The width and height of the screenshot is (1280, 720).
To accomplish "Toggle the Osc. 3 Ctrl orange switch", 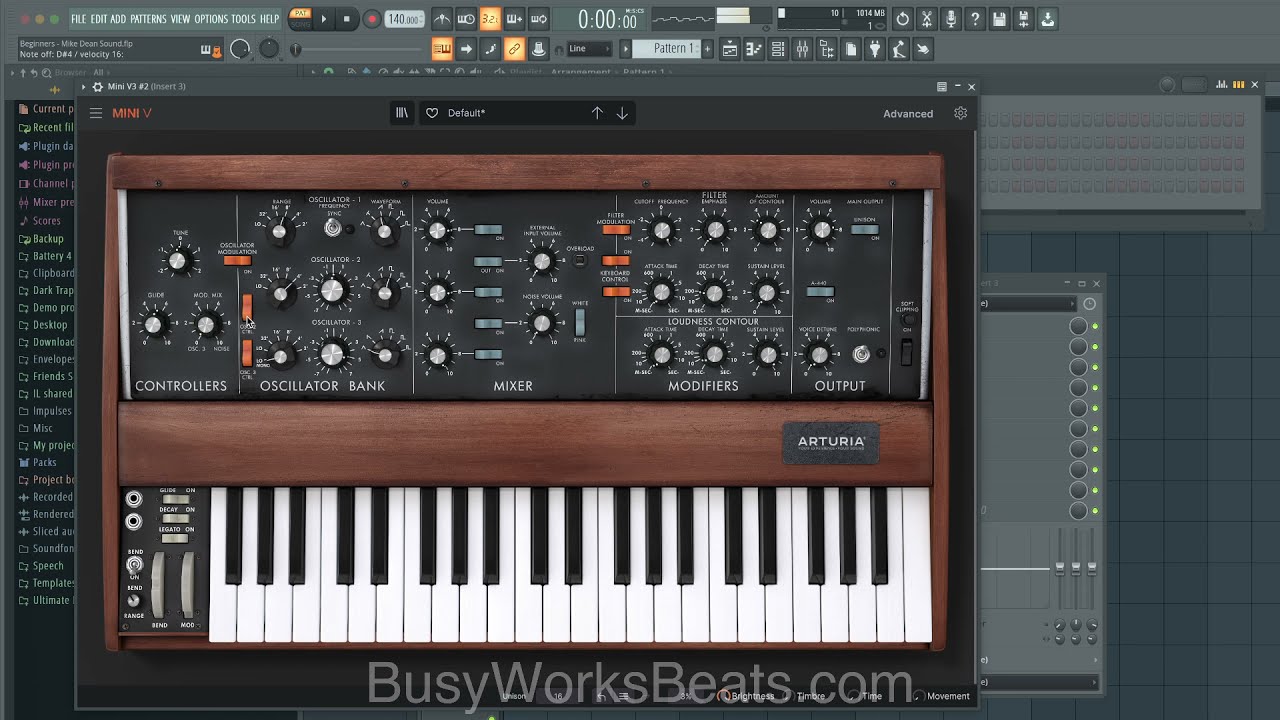I will [247, 353].
